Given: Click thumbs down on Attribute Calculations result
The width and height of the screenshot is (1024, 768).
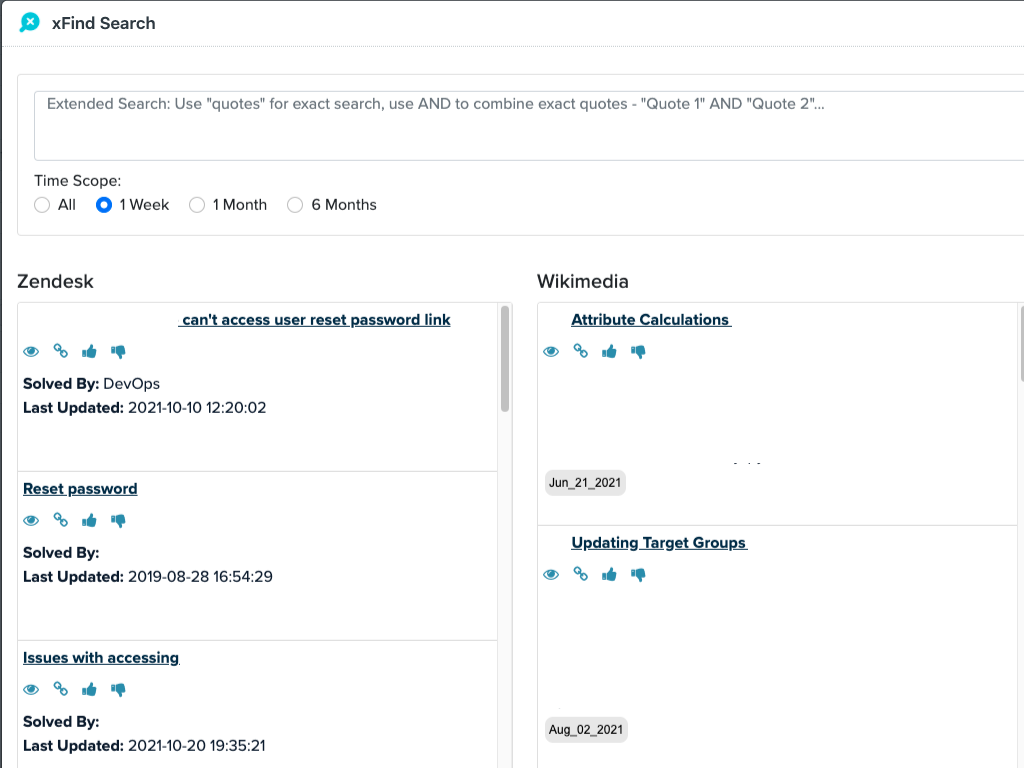Looking at the screenshot, I should point(639,352).
